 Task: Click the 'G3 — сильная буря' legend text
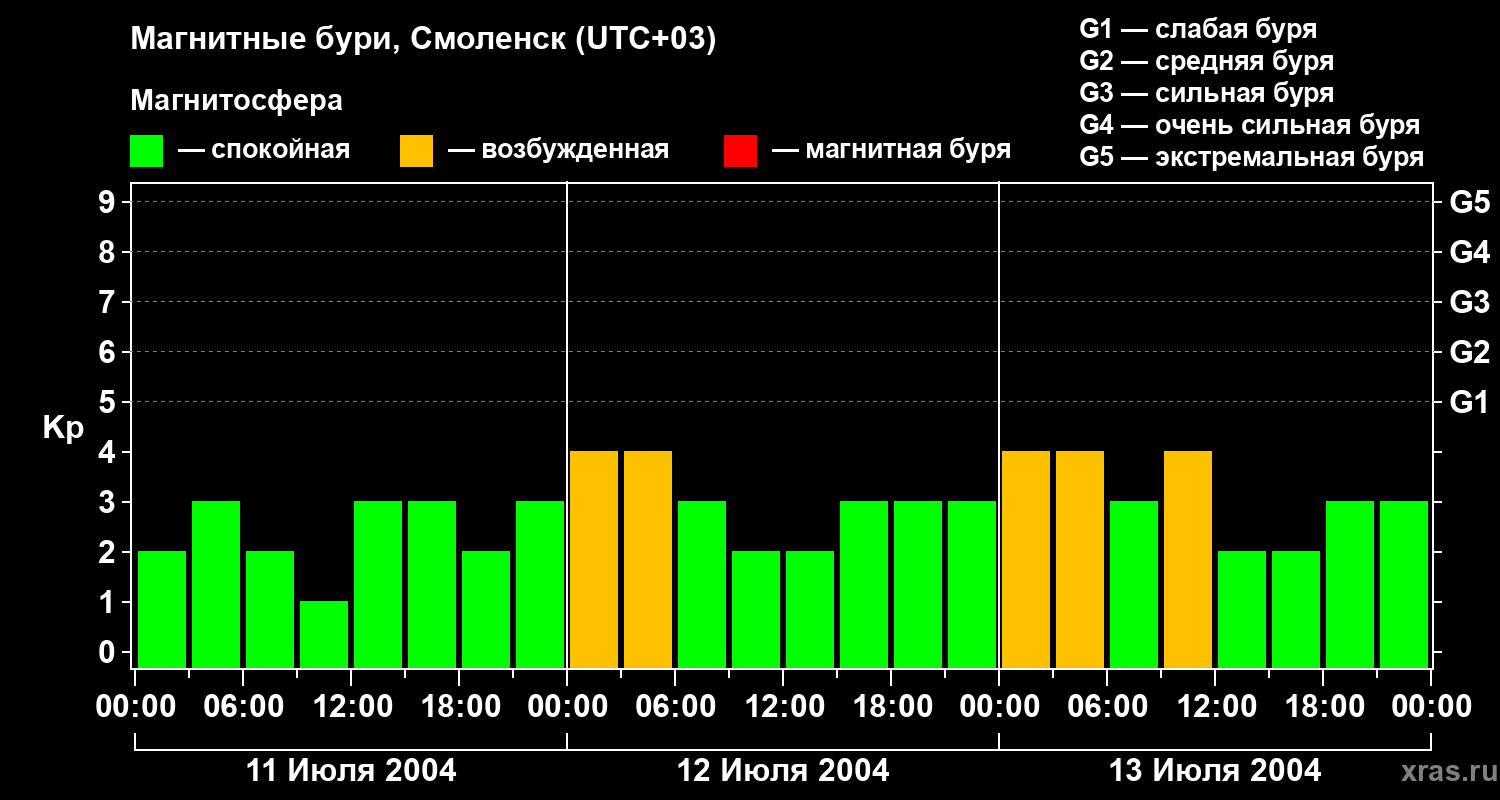1207,93
